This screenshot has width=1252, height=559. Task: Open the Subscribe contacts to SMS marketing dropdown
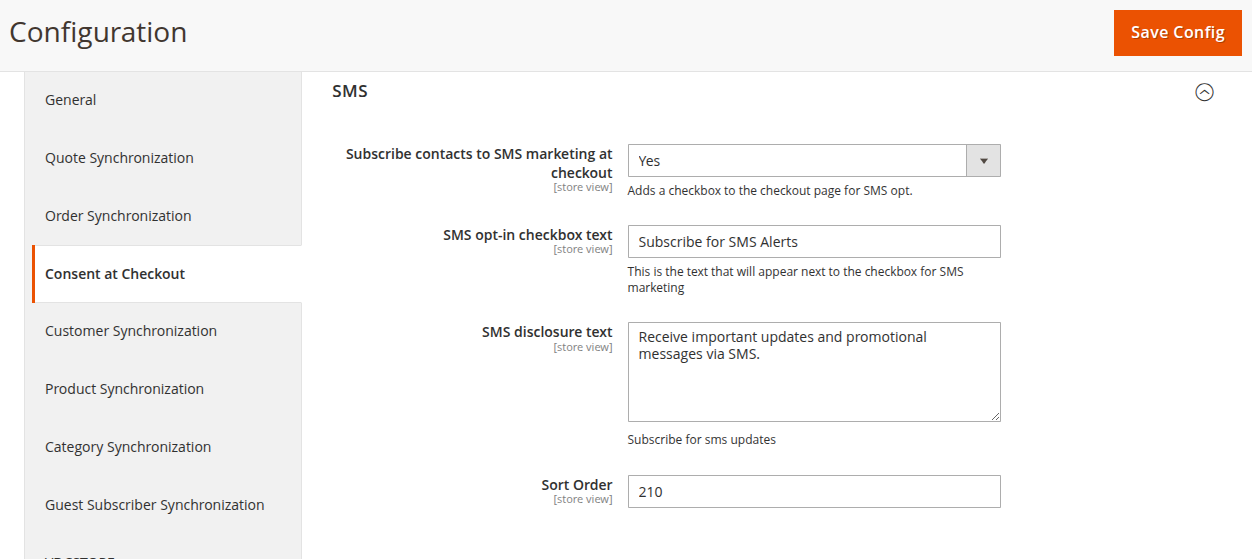click(813, 161)
